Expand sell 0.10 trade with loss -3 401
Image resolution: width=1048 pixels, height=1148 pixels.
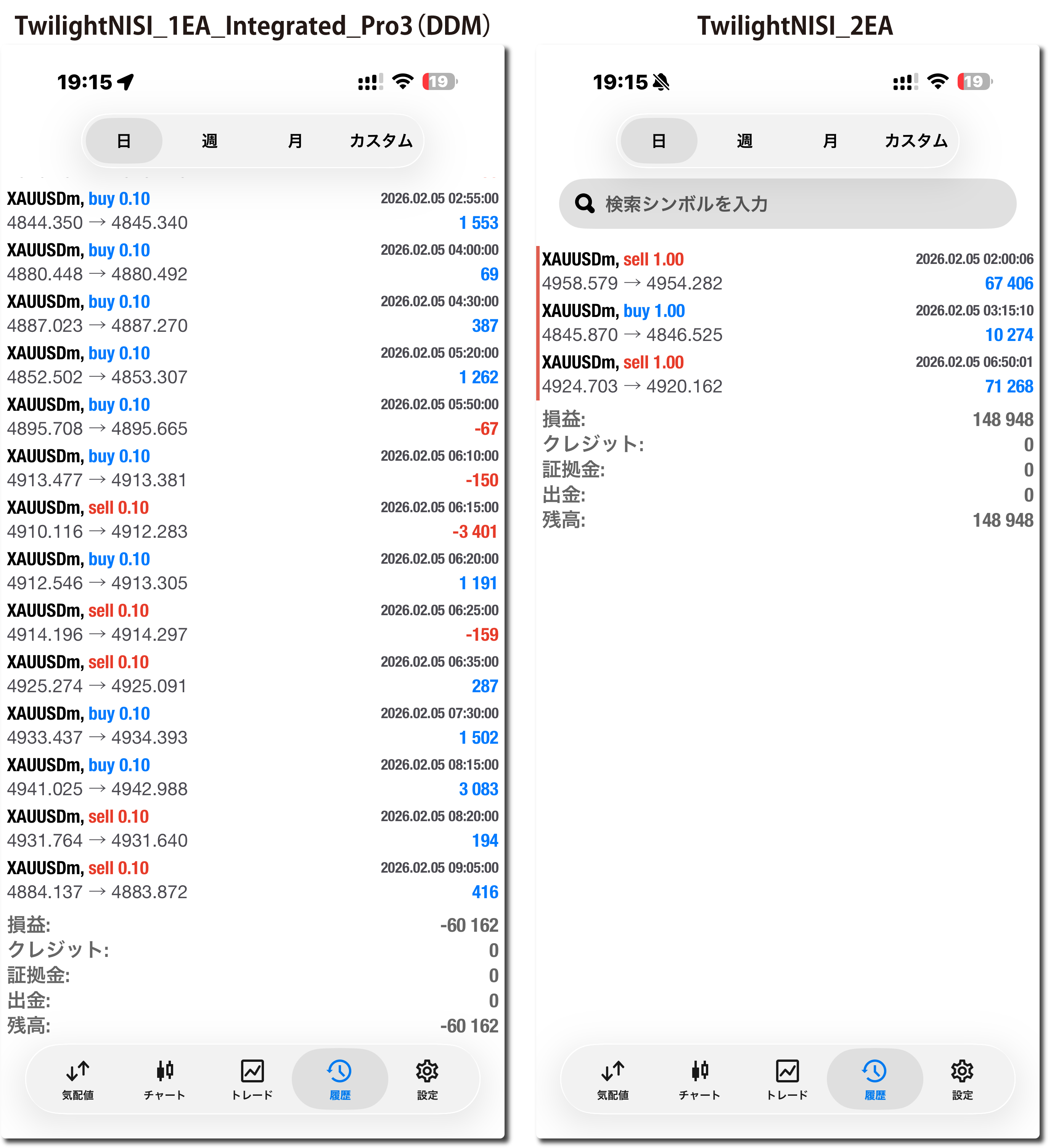coord(252,519)
